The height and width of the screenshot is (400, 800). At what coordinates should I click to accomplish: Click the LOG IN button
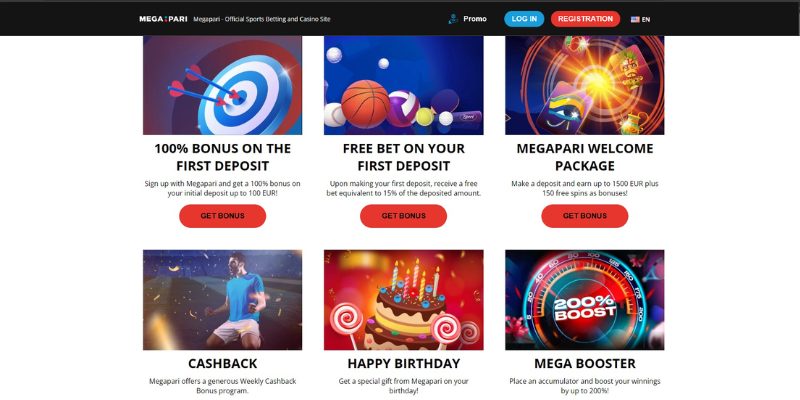pos(524,19)
